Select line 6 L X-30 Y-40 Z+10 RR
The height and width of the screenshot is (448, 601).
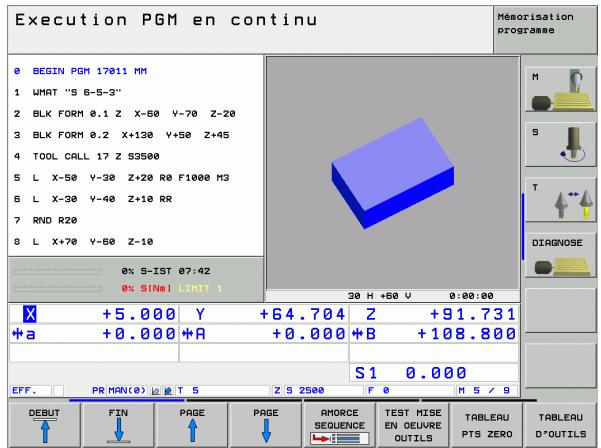click(x=93, y=199)
